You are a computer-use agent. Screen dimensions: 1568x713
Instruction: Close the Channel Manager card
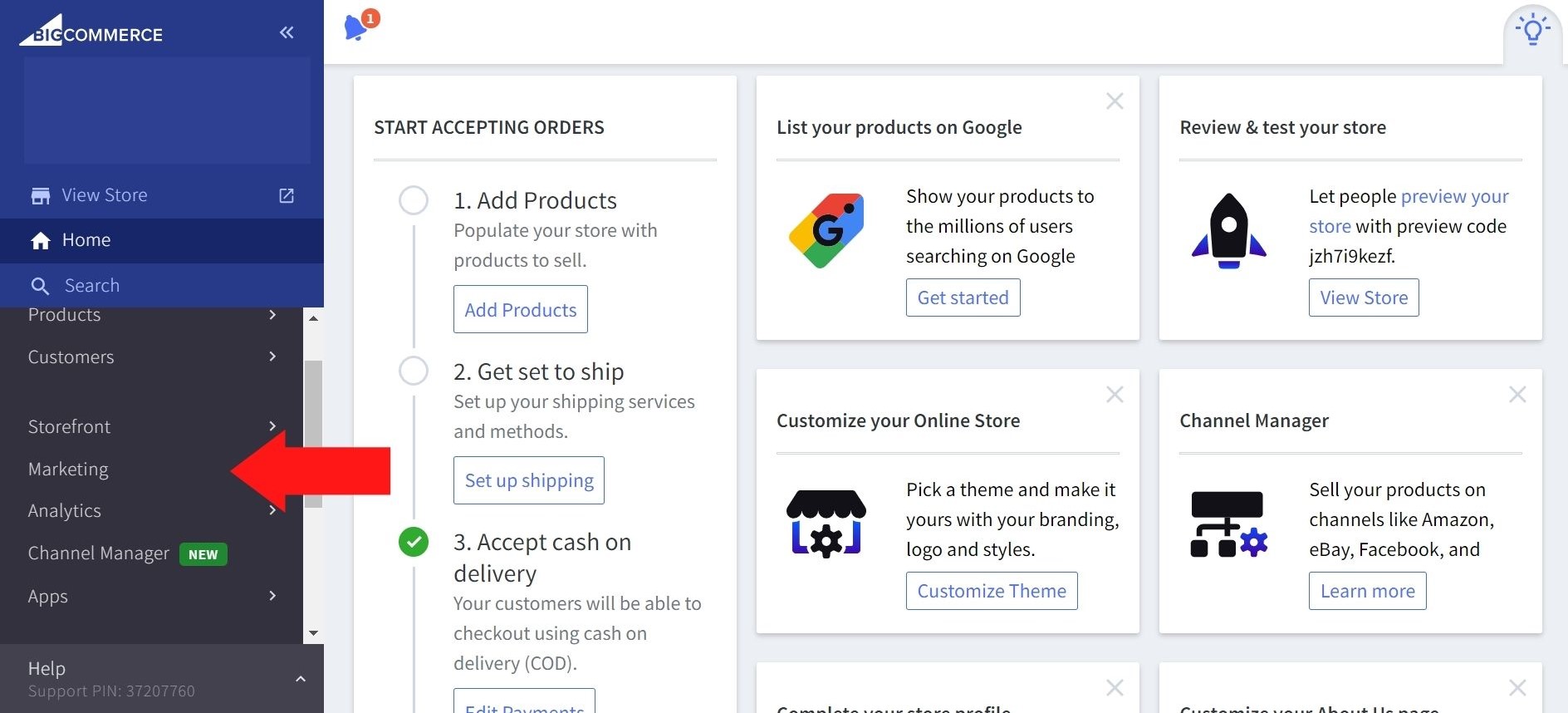(x=1517, y=395)
